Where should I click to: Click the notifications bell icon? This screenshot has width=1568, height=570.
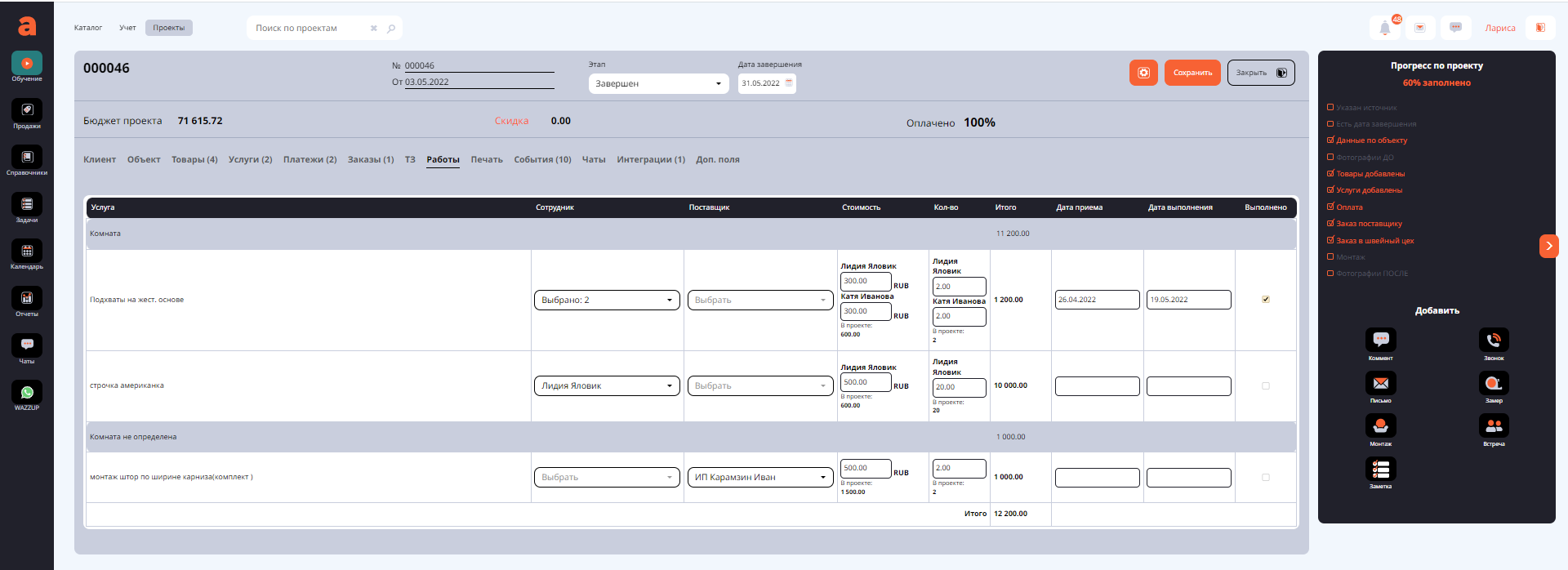[x=1385, y=28]
